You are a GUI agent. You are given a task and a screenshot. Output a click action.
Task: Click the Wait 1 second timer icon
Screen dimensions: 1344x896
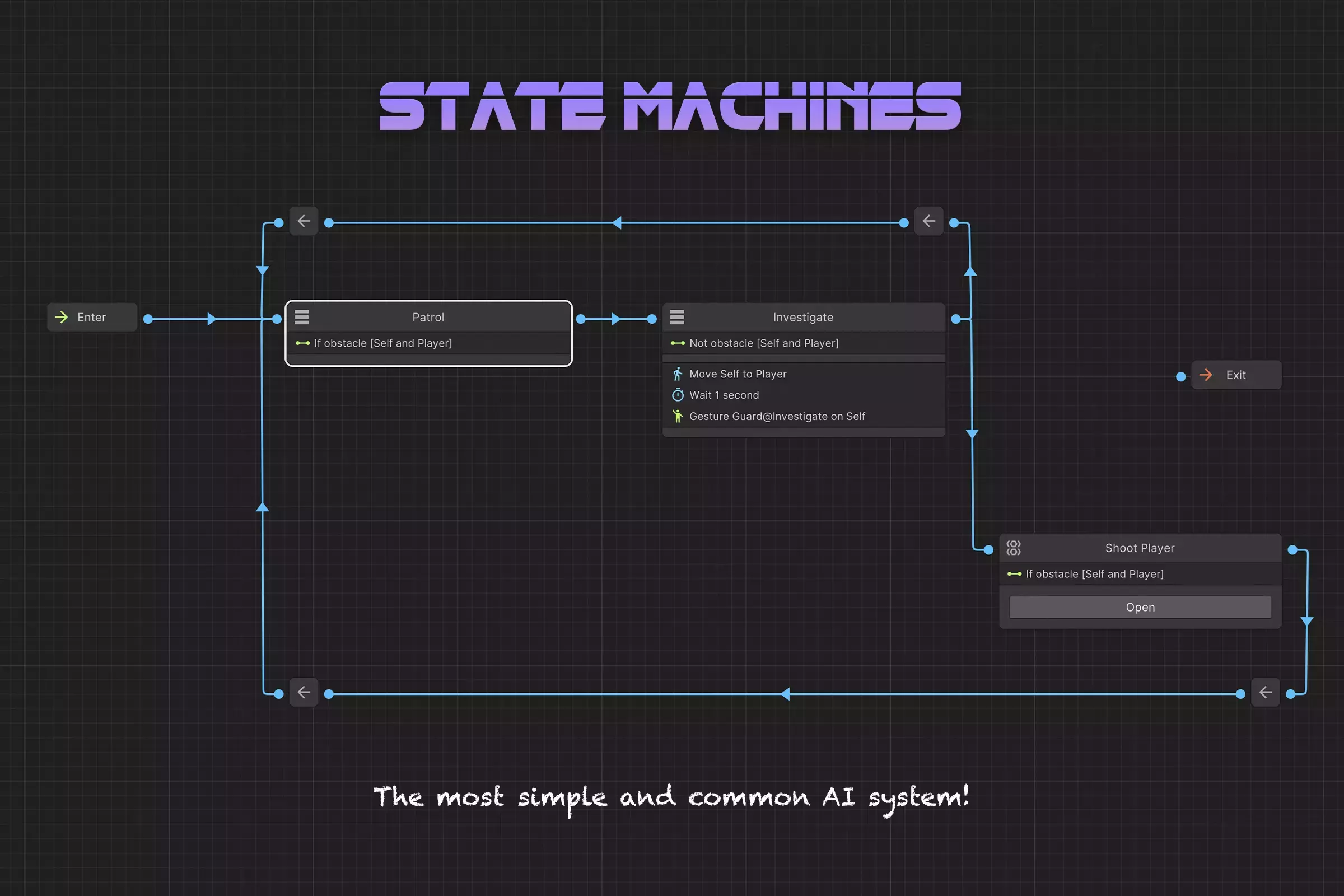click(678, 395)
